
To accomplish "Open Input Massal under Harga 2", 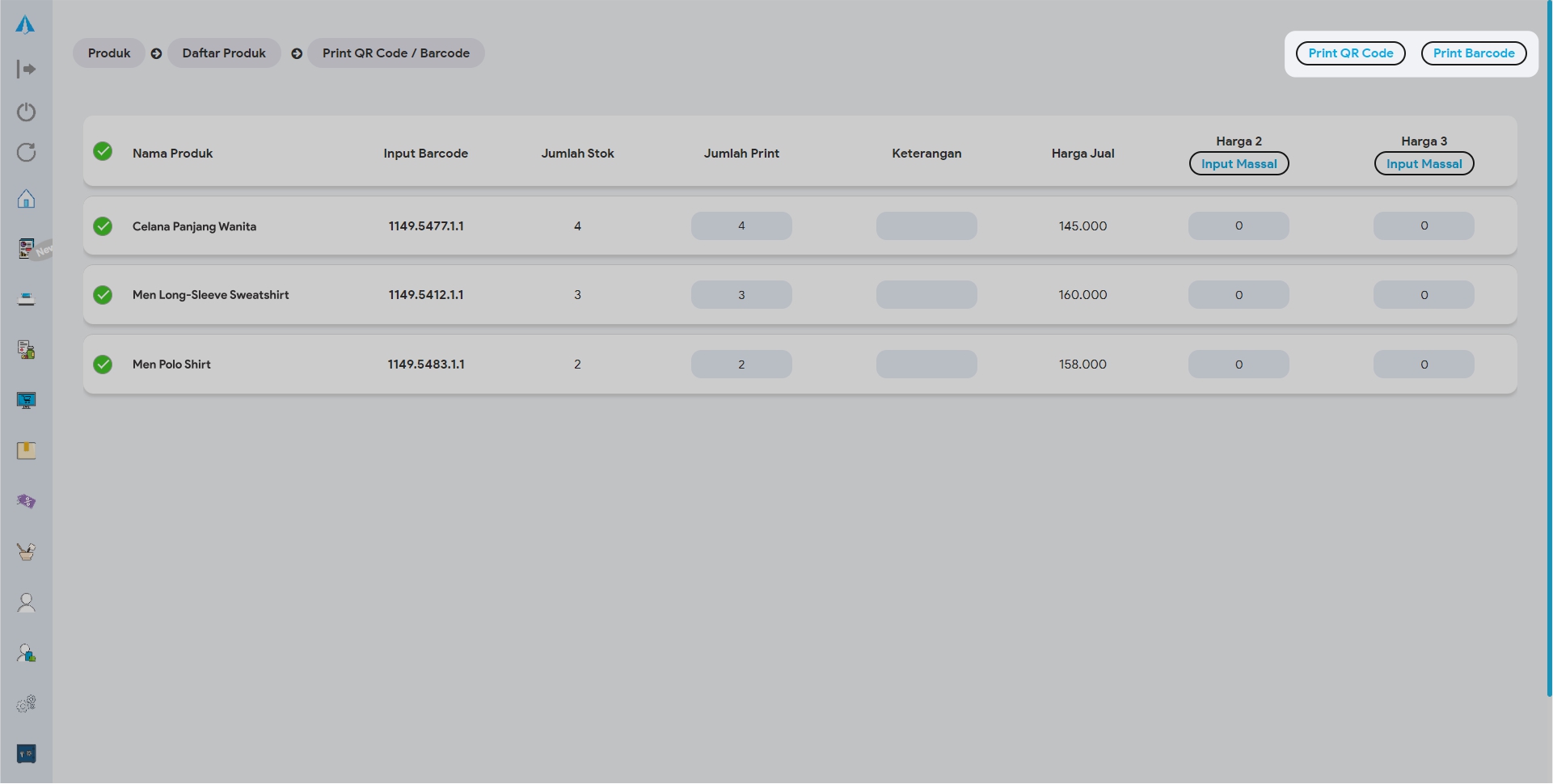I will pyautogui.click(x=1239, y=164).
